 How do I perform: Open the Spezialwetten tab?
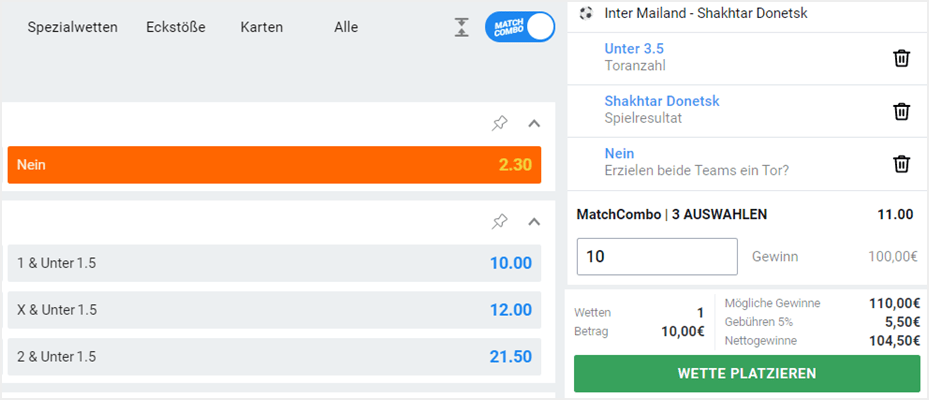click(72, 27)
